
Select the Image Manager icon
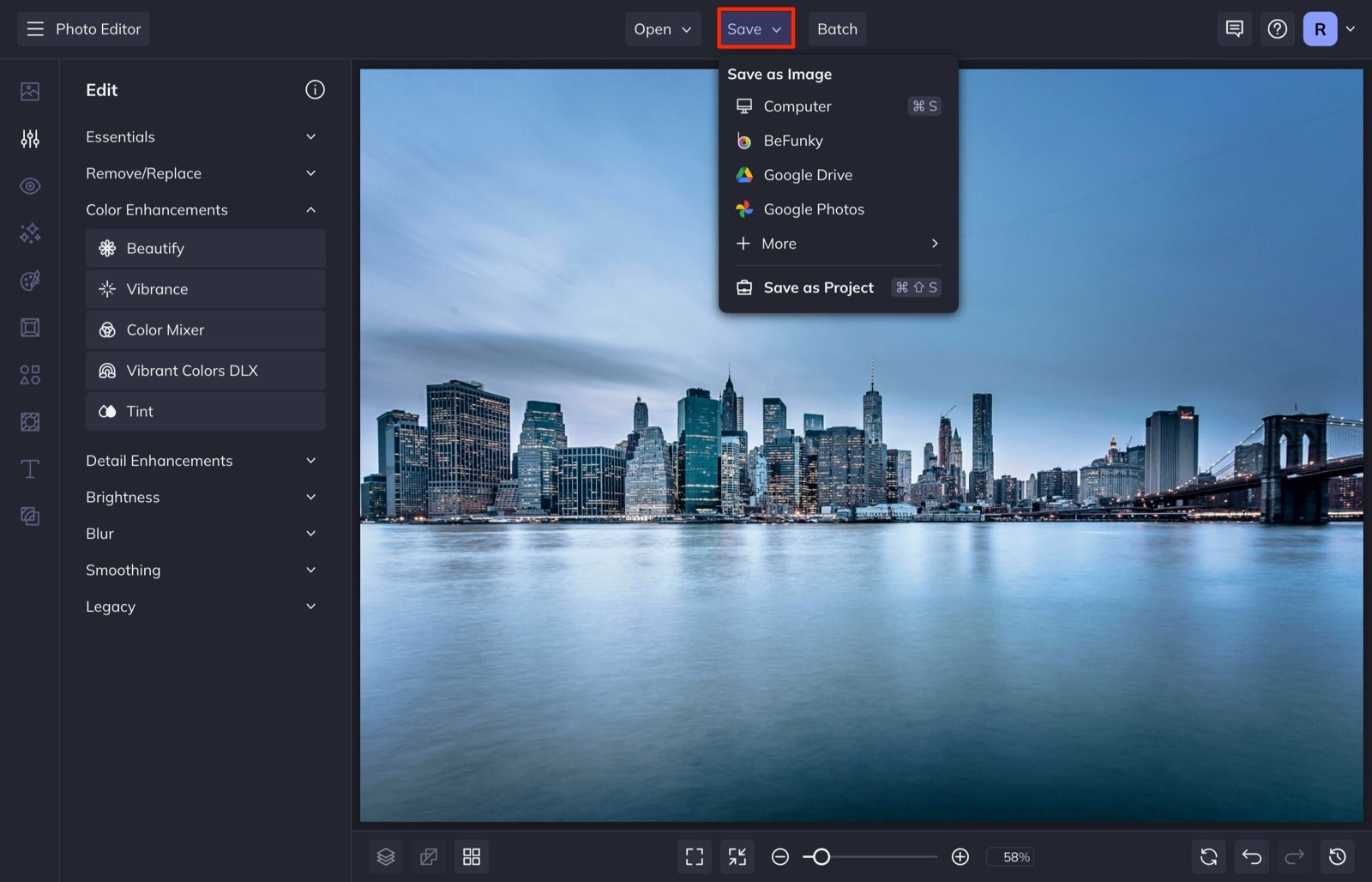(x=30, y=90)
